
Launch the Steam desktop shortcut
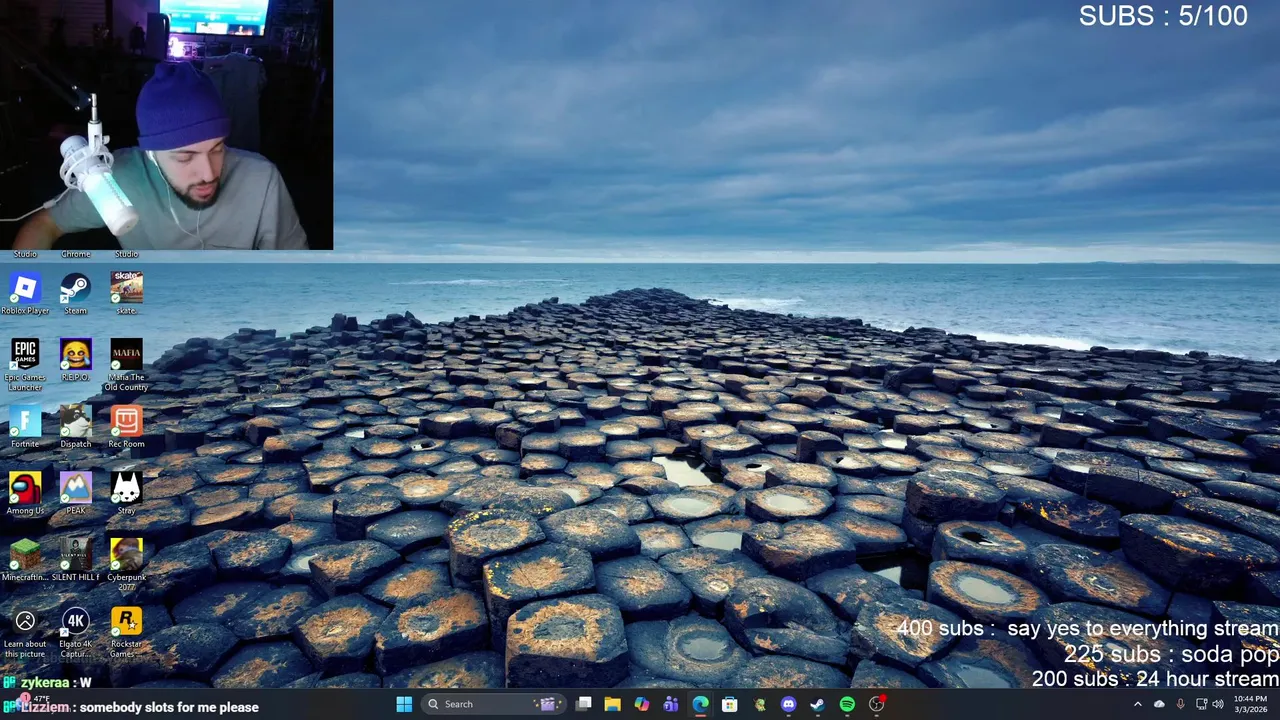[x=76, y=294]
